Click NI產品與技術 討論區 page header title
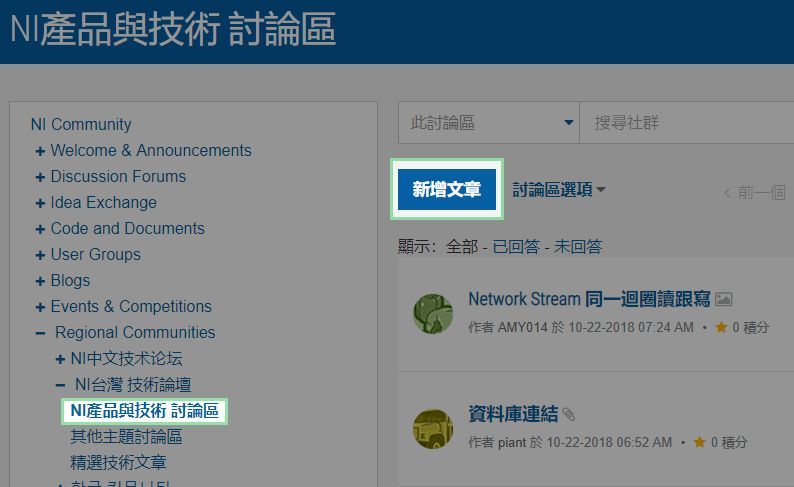 pos(173,30)
